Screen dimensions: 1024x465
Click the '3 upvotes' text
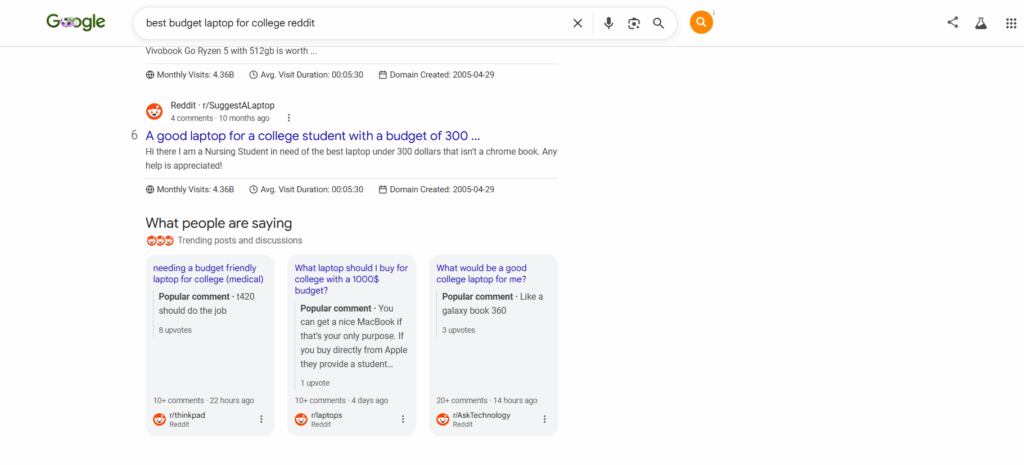458,330
